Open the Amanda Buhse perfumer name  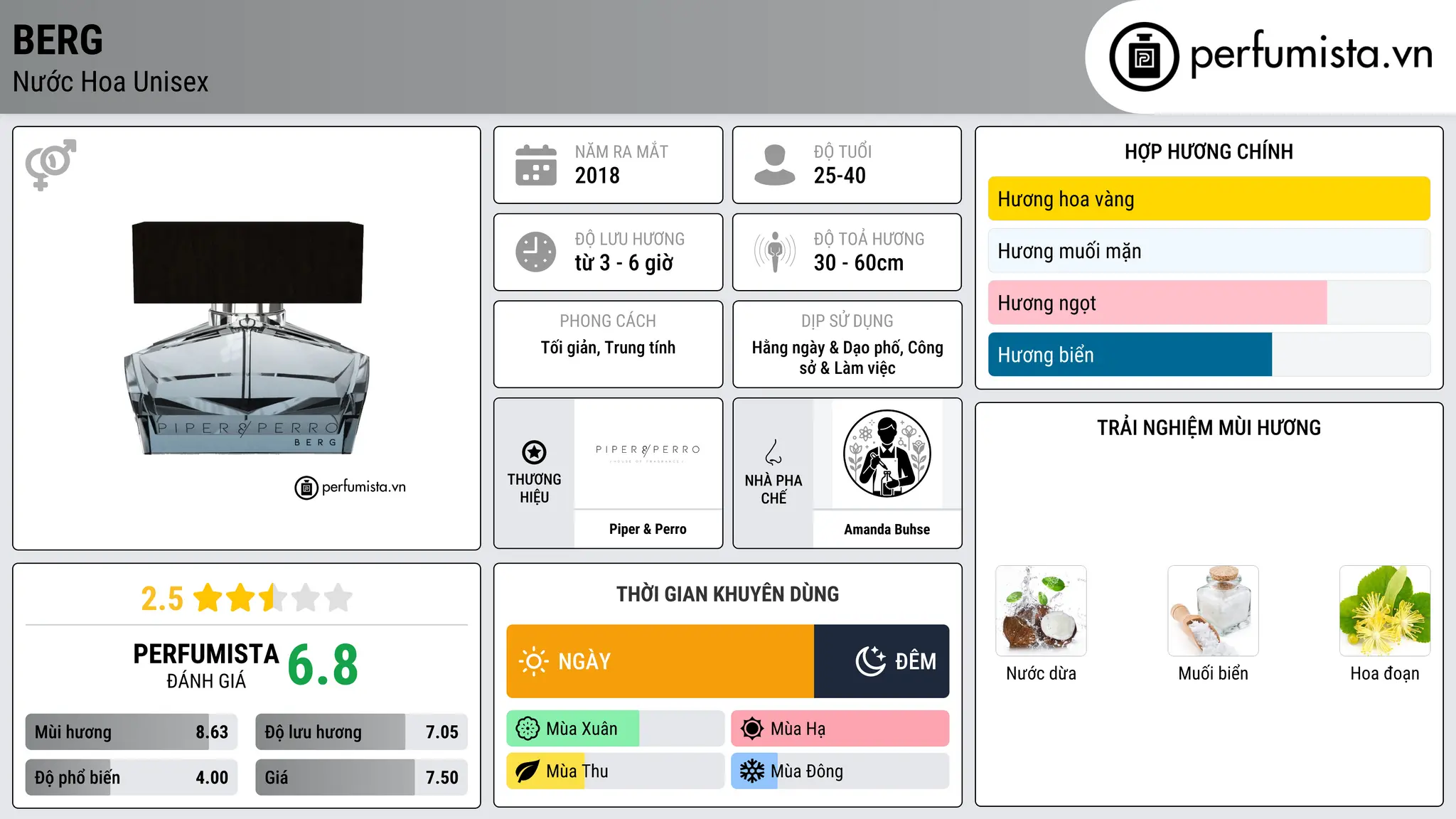tap(887, 529)
